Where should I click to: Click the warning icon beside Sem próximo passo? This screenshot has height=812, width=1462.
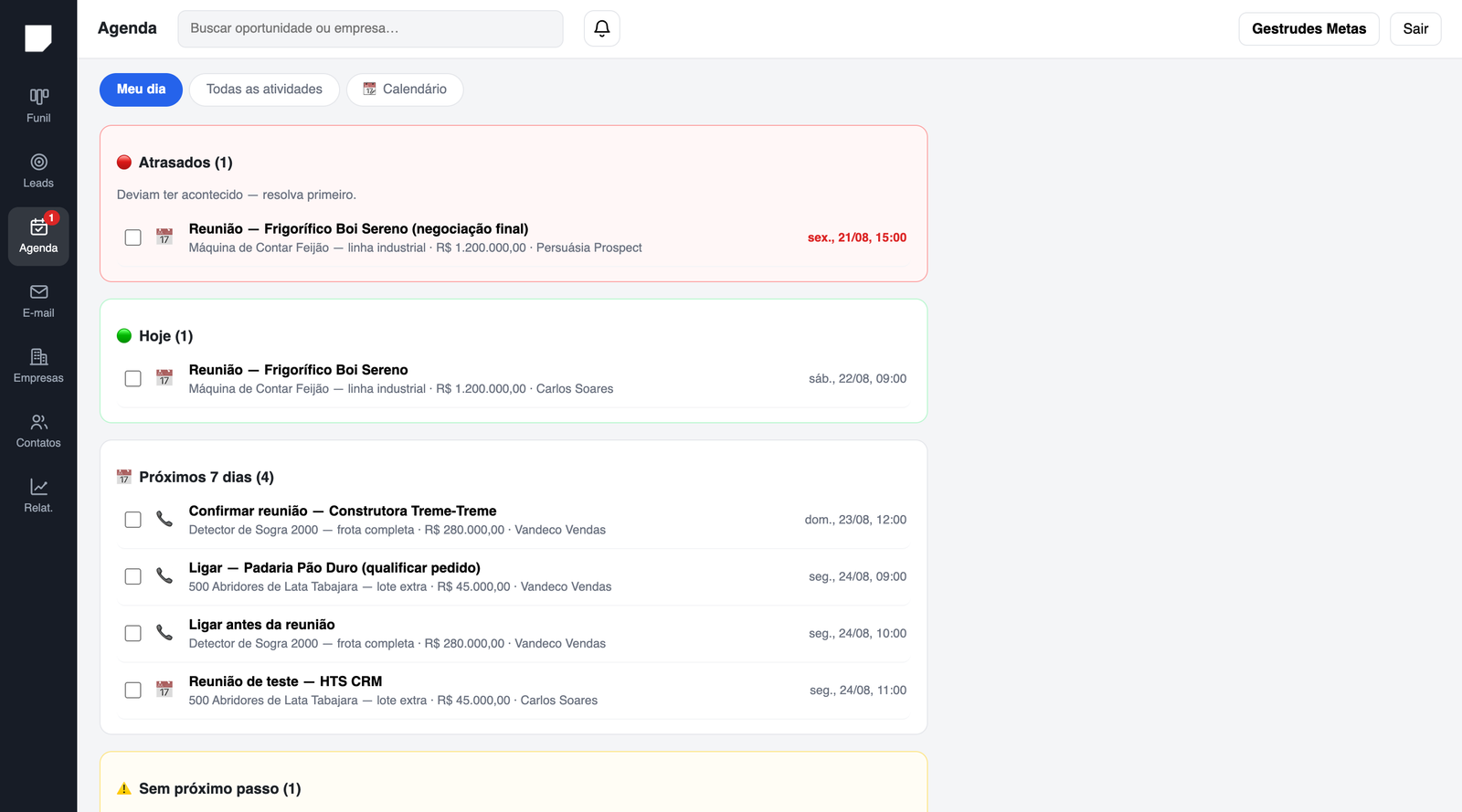coord(124,788)
